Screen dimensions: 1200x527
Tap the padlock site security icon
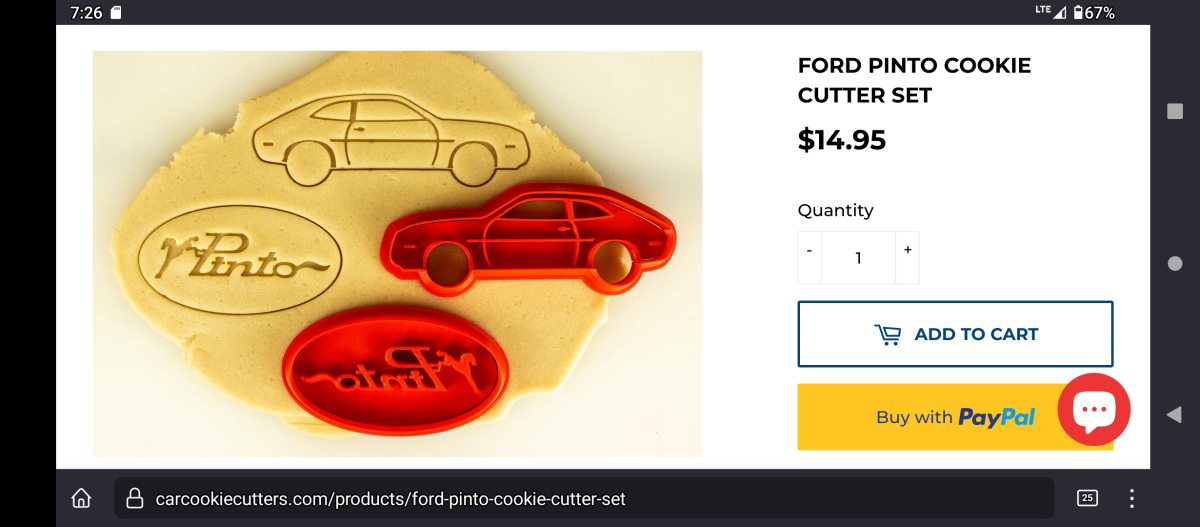coord(134,498)
